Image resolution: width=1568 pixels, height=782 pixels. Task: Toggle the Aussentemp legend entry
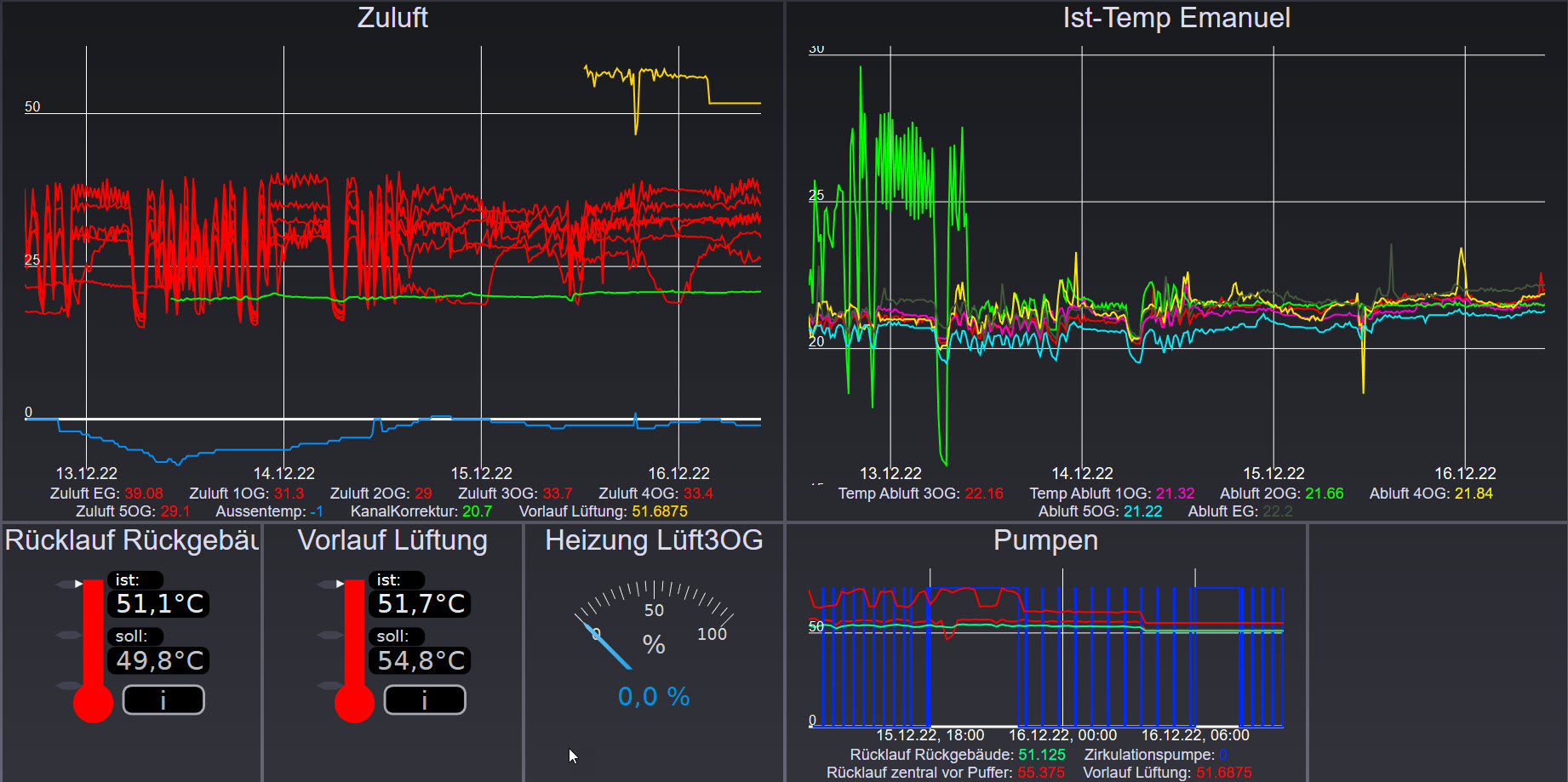coord(269,511)
